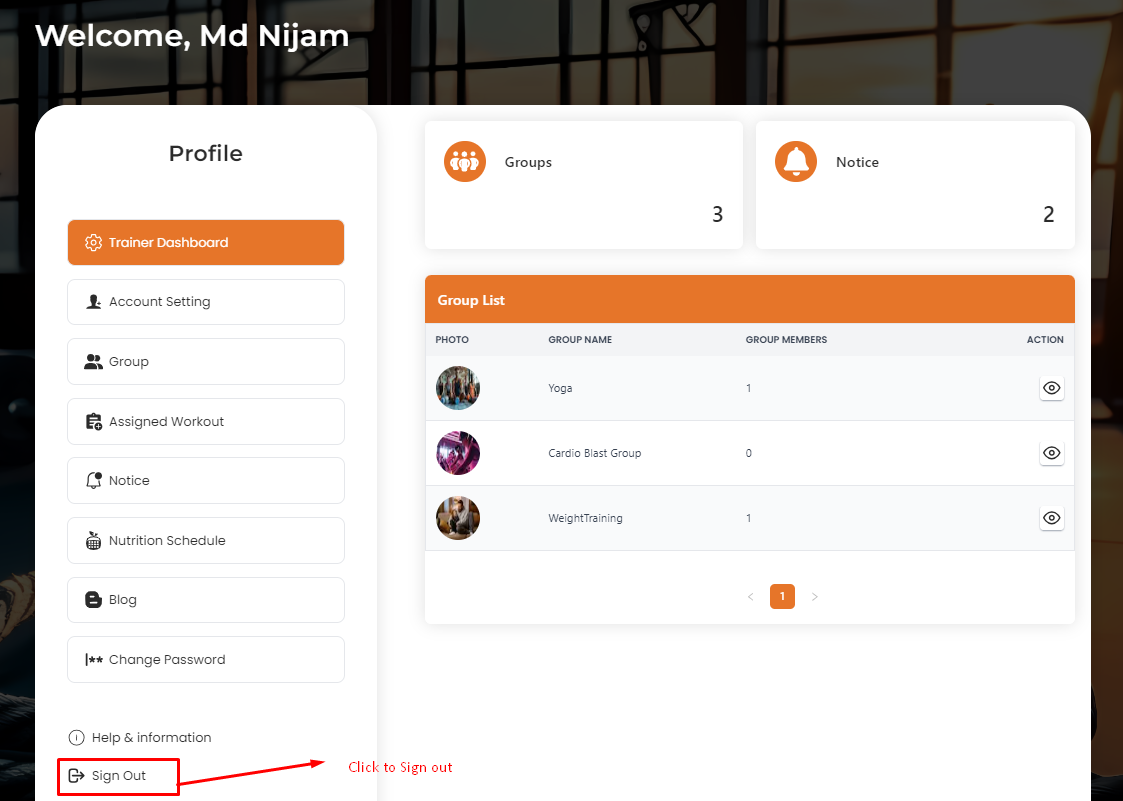Go to next page of group list
This screenshot has width=1123, height=801.
pyautogui.click(x=814, y=597)
